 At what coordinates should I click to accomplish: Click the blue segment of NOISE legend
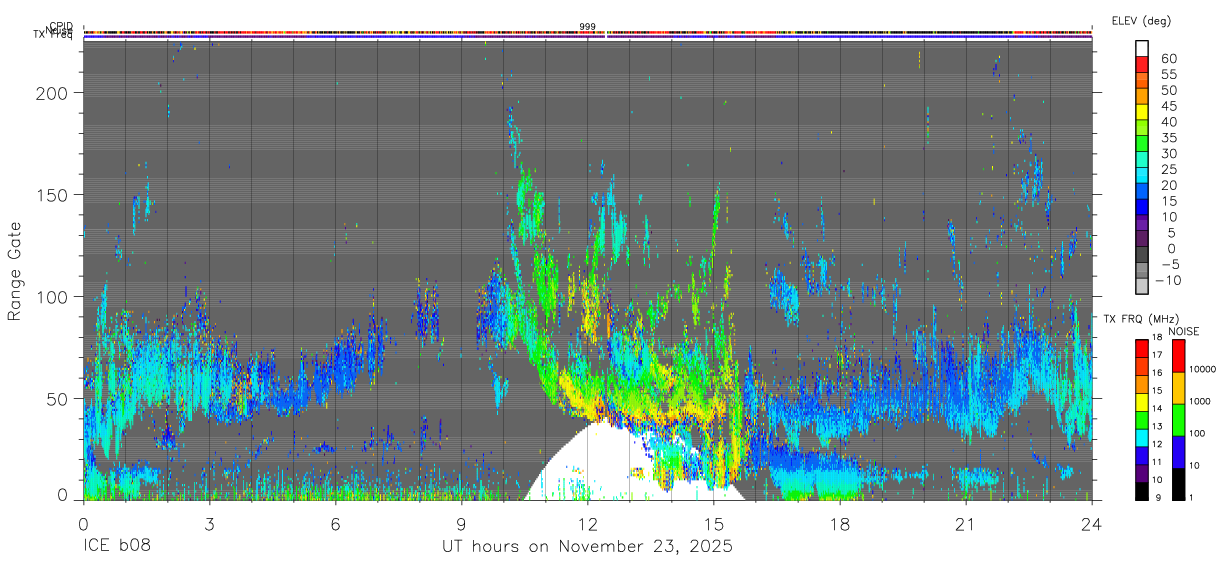point(1177,452)
